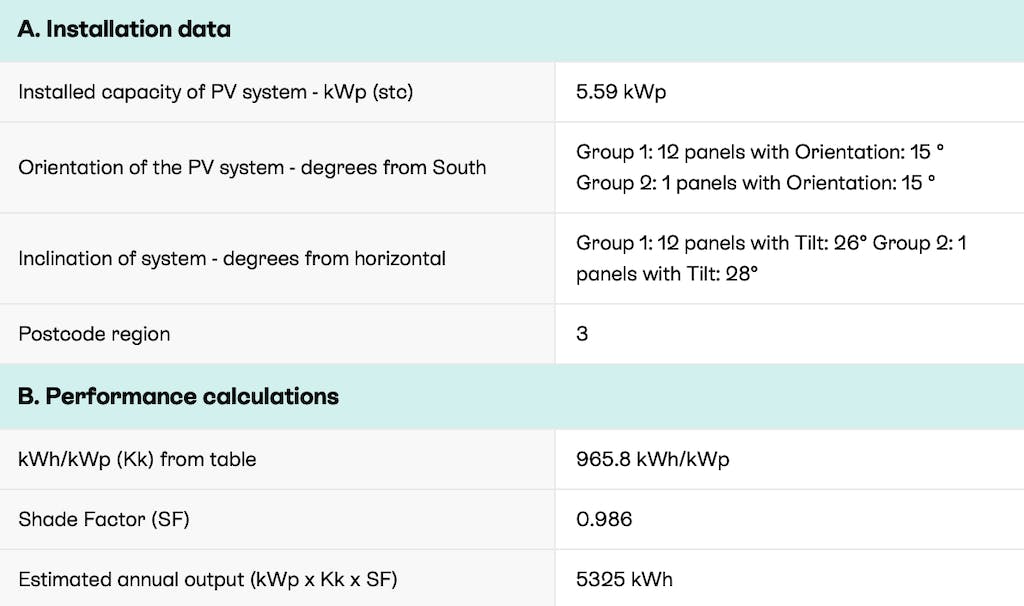1024x606 pixels.
Task: Click the 5.59 kWp capacity value
Action: pos(621,92)
